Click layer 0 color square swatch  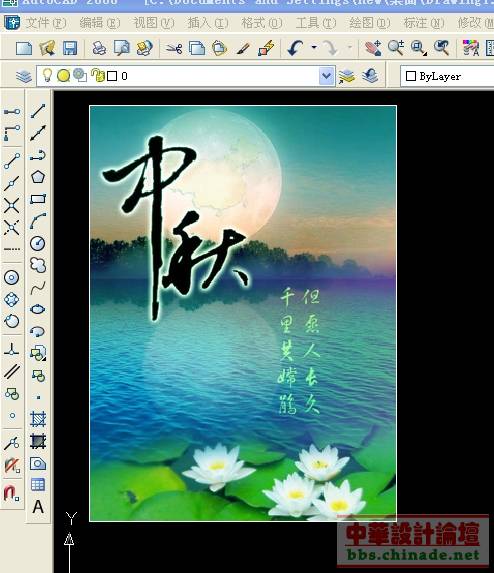(x=112, y=76)
